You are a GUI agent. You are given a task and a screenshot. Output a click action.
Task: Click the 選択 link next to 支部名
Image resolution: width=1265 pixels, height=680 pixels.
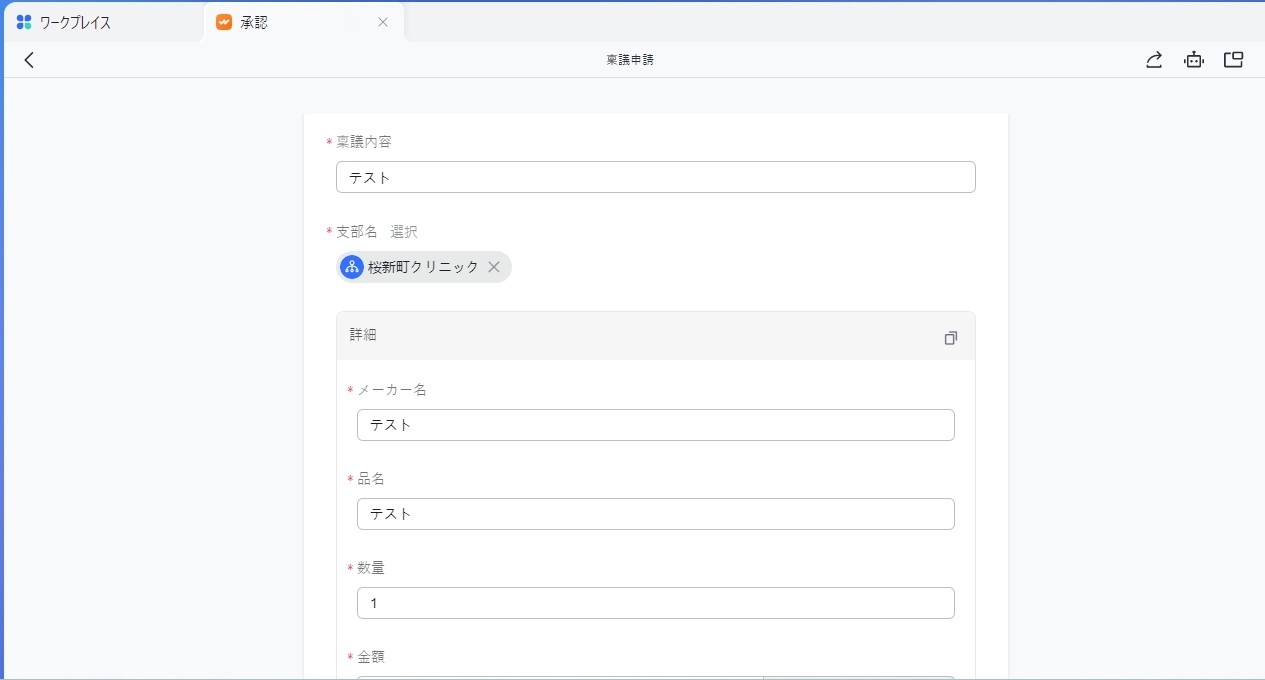pyautogui.click(x=404, y=232)
